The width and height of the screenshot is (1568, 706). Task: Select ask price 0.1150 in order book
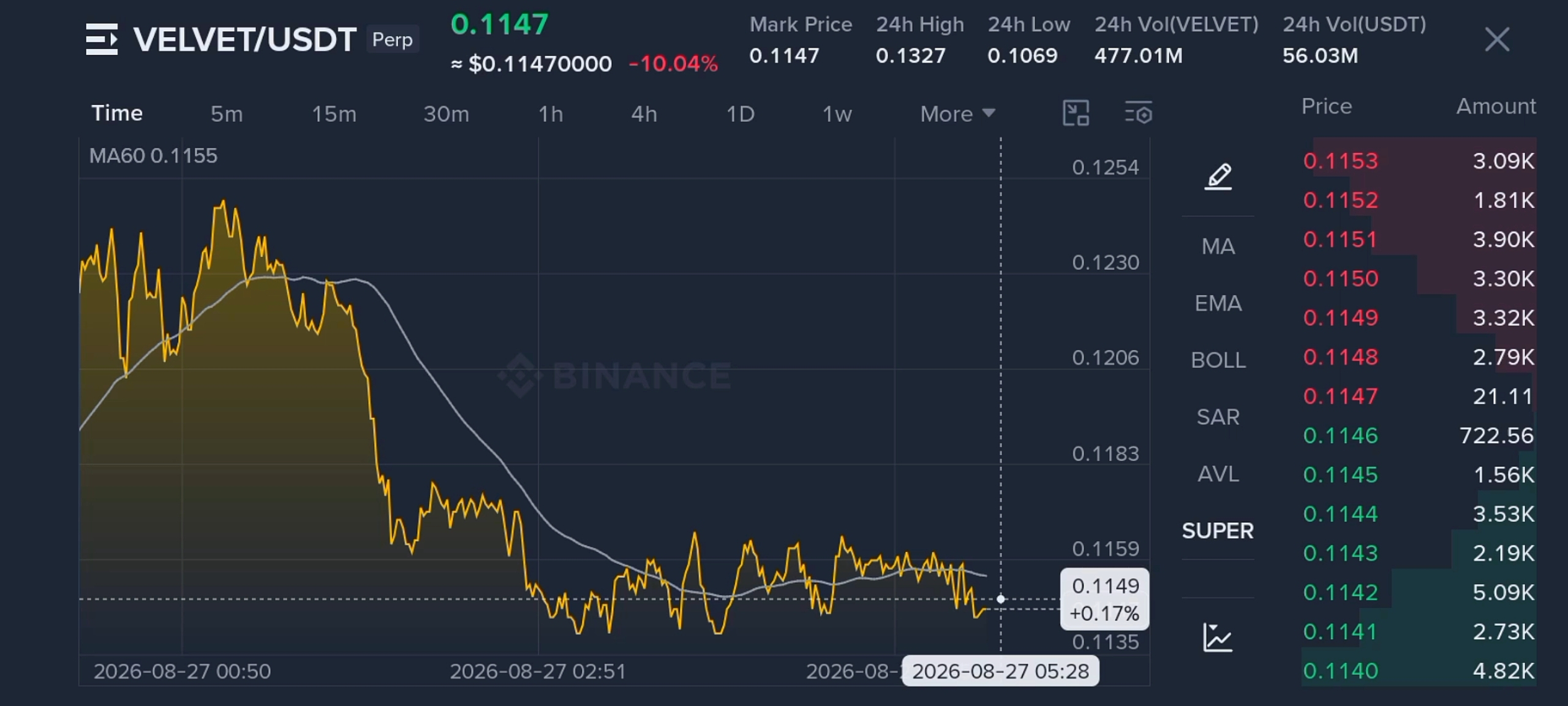pos(1341,278)
